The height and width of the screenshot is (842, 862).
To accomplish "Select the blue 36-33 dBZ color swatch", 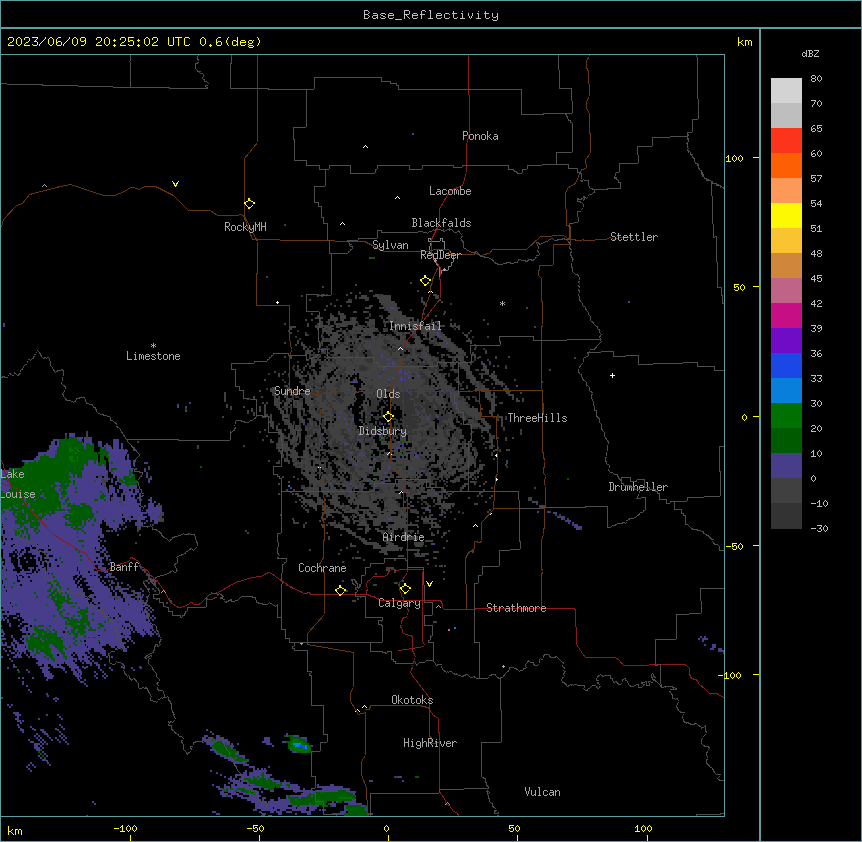I will tap(786, 366).
